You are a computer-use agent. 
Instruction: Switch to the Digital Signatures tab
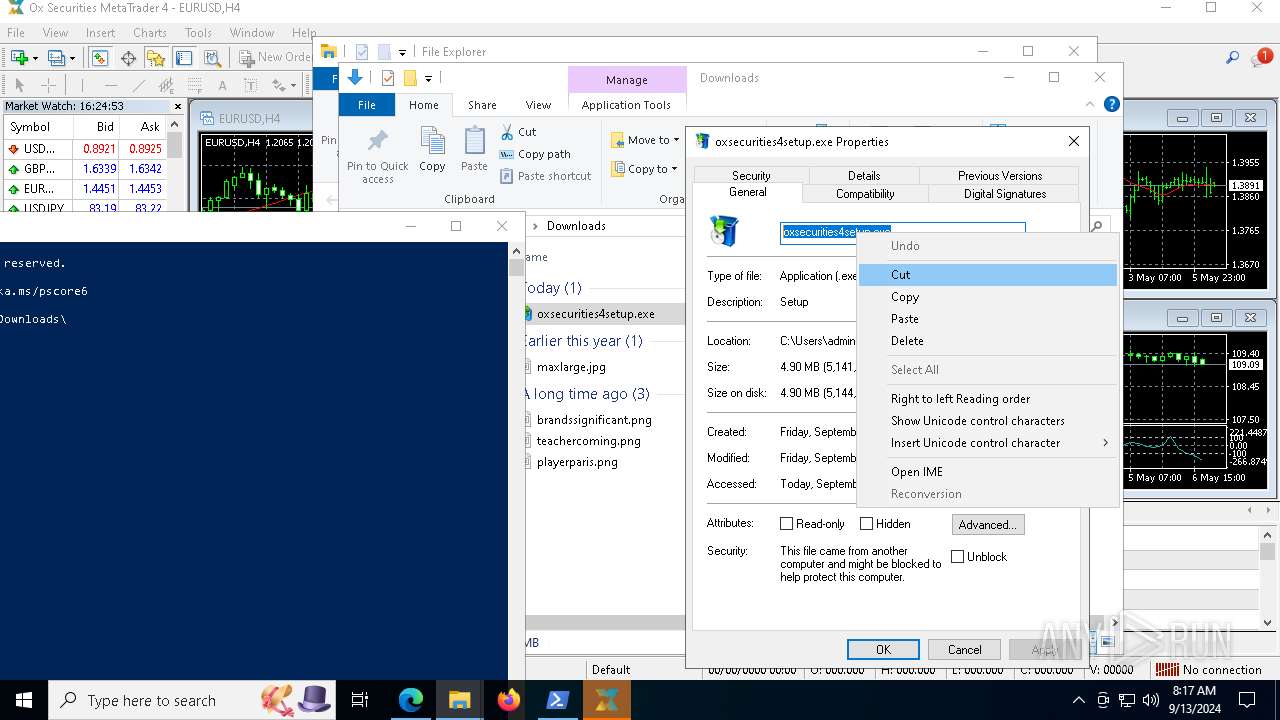coord(1005,194)
